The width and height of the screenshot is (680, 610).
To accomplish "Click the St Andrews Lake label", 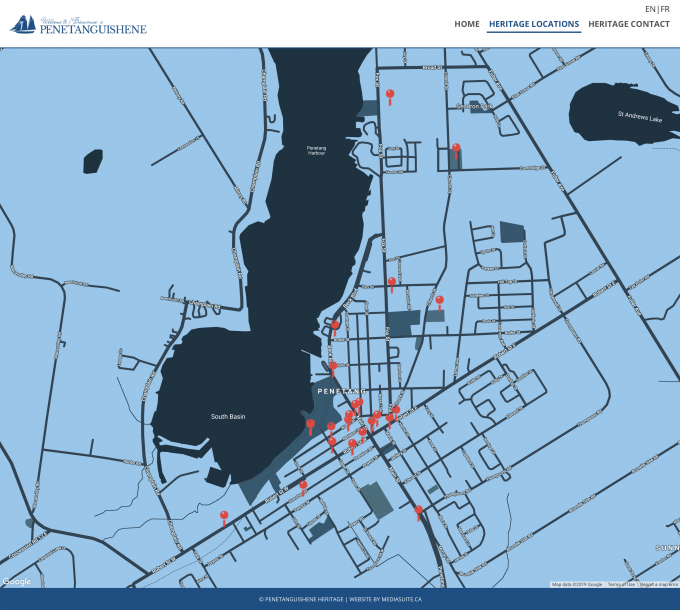I will tap(639, 116).
